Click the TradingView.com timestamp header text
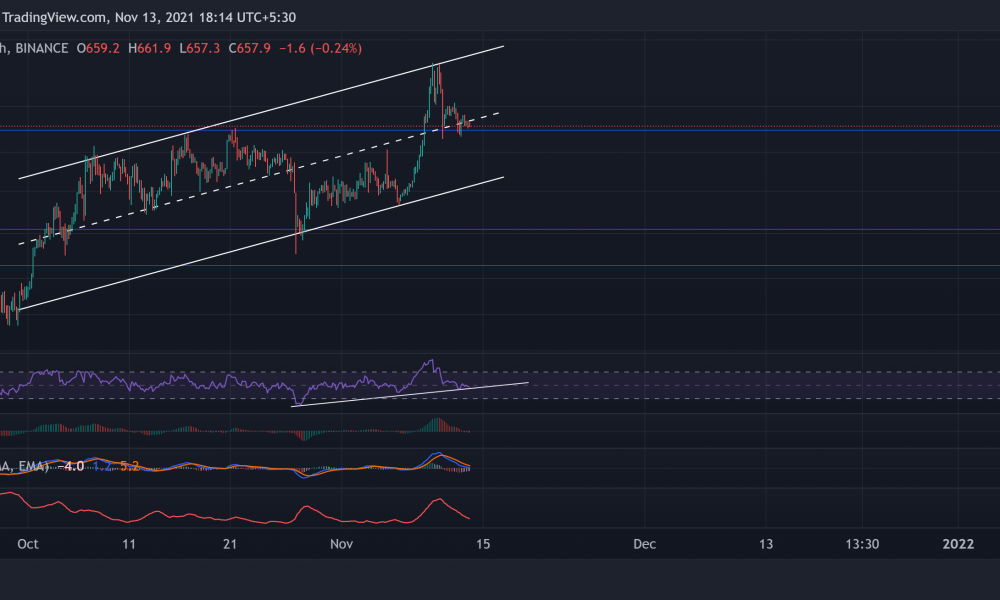 tap(149, 17)
